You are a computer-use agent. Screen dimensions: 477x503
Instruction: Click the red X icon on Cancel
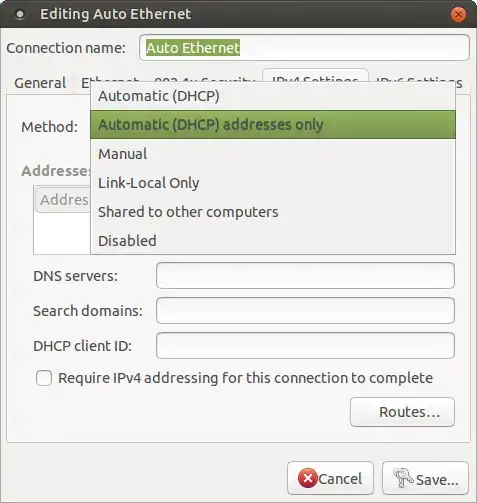(307, 478)
